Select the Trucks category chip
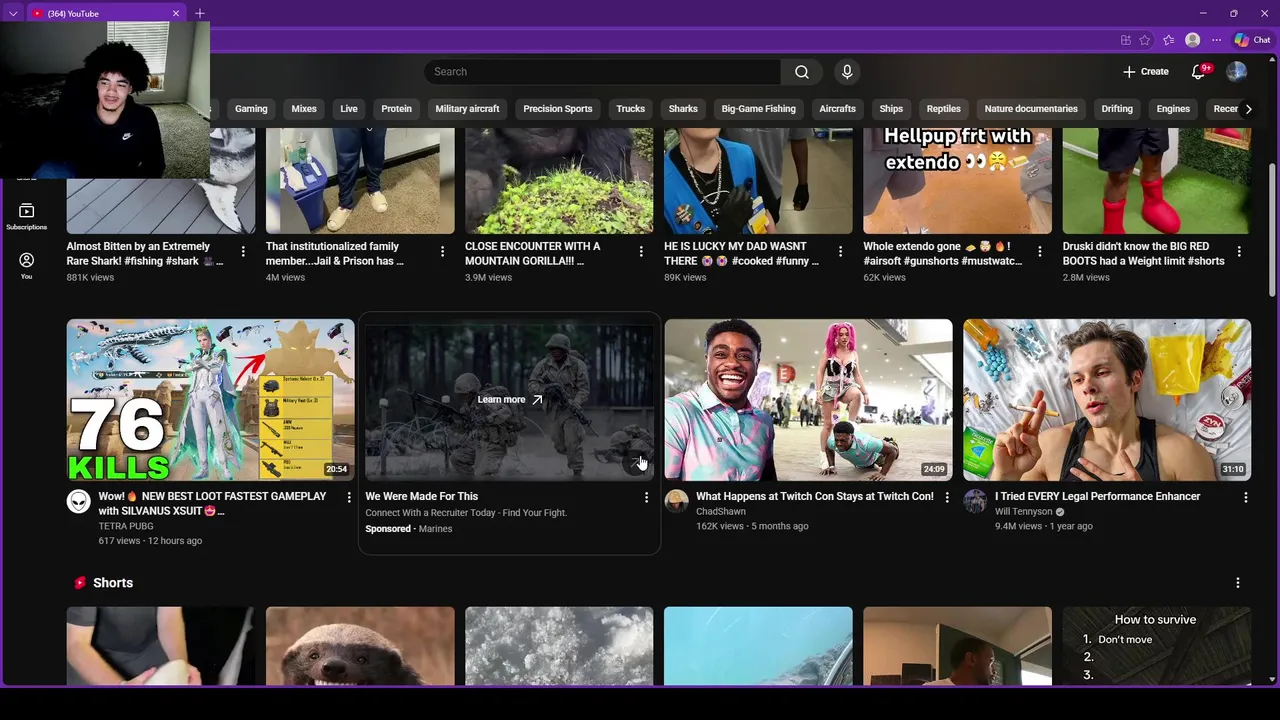The image size is (1280, 720). [630, 109]
